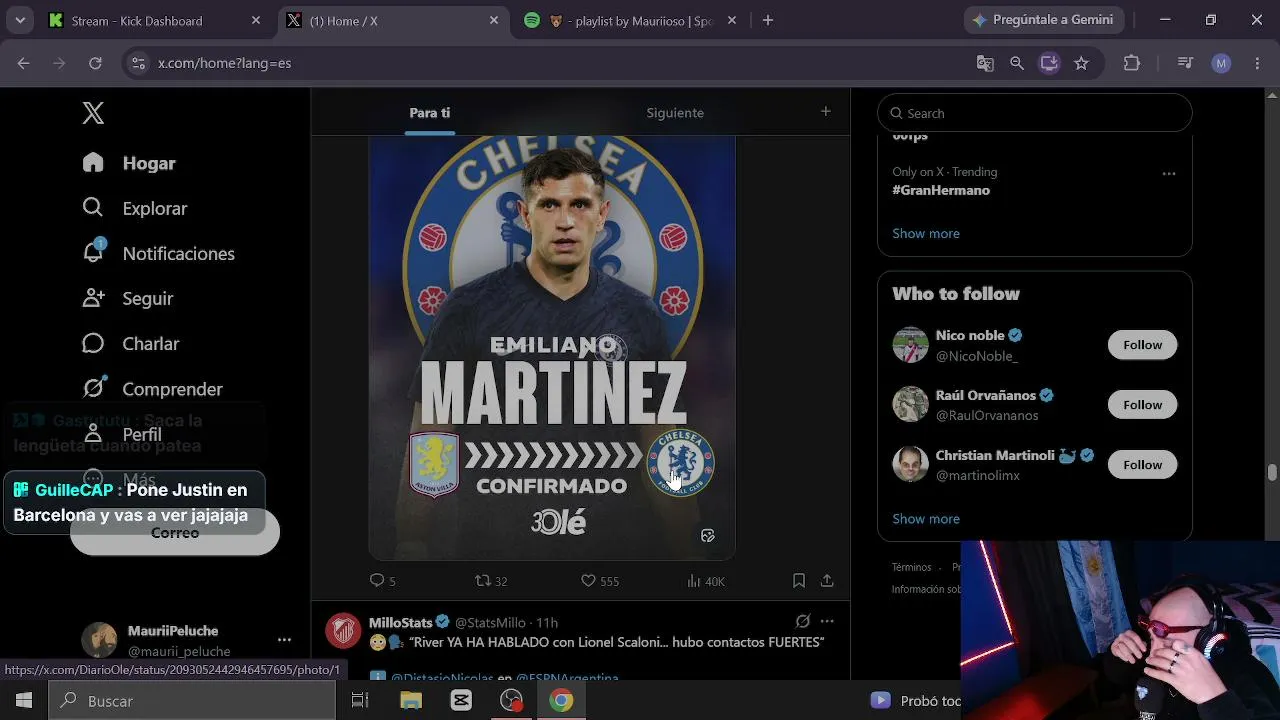Screen dimensions: 1280x720
Task: Open more options on MilloStats post
Action: 827,621
